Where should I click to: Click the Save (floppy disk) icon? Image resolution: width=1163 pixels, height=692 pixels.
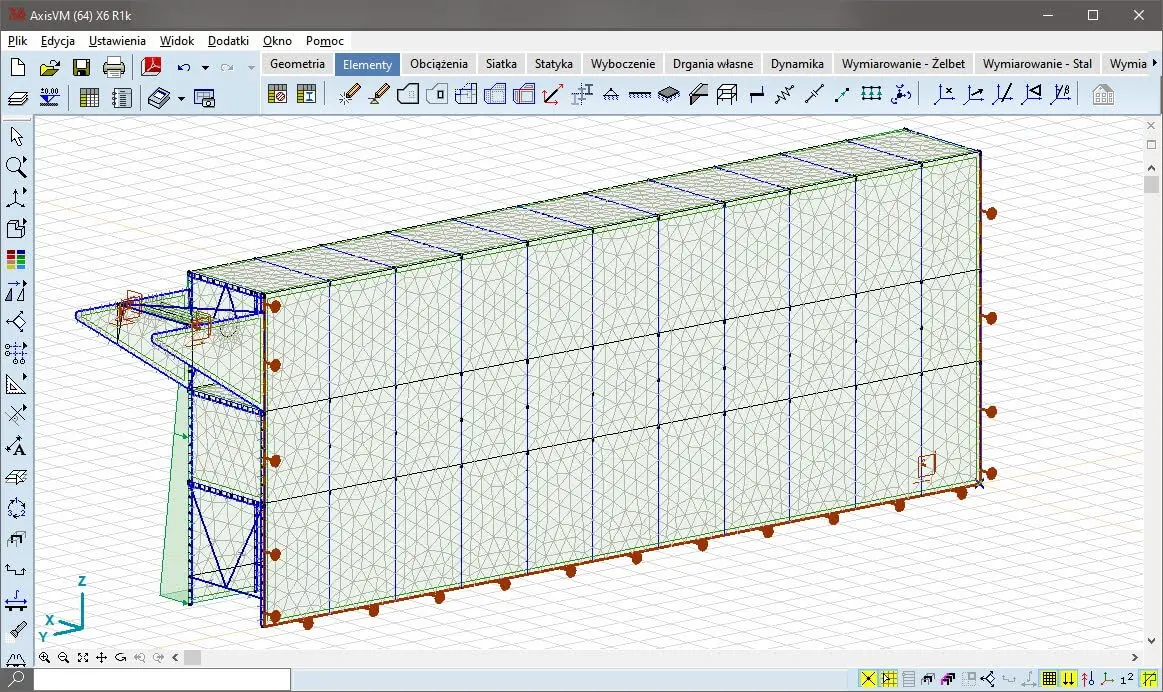pos(81,68)
